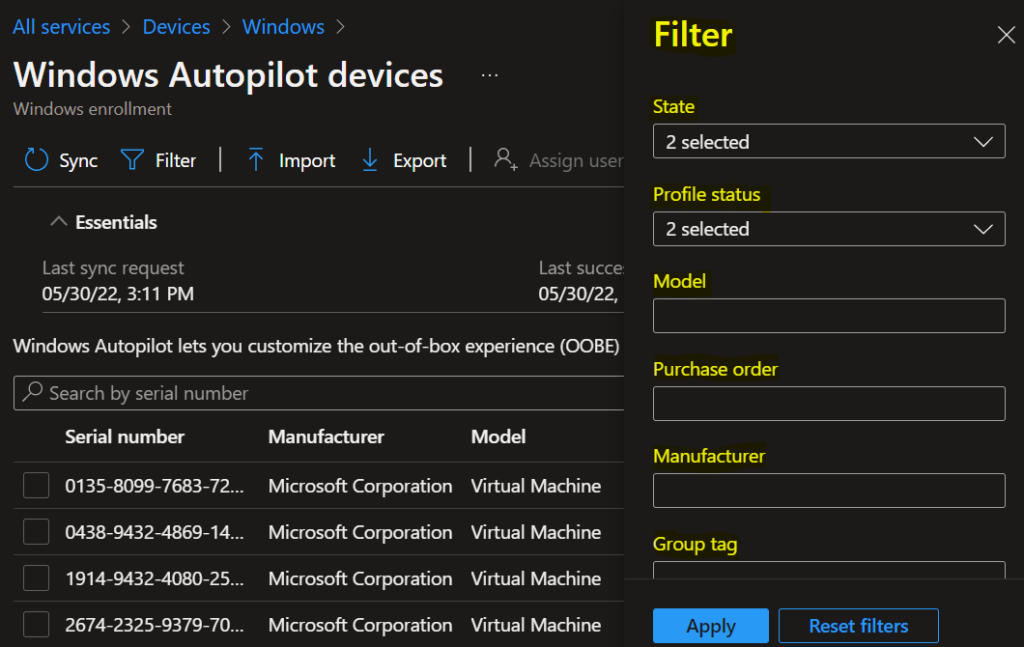The width and height of the screenshot is (1024, 647).
Task: Collapse the Essentials section
Action: (59, 222)
